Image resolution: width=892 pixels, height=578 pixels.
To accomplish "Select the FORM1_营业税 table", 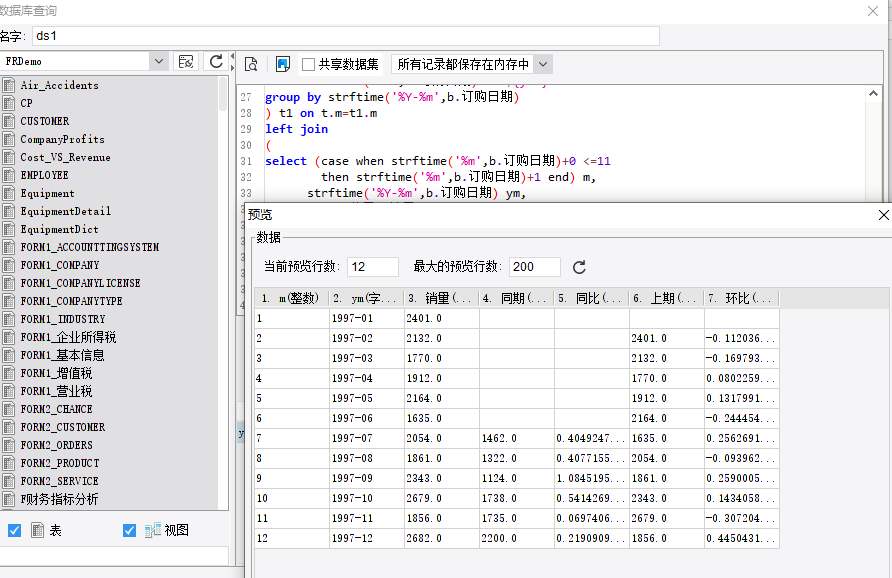I will point(56,391).
